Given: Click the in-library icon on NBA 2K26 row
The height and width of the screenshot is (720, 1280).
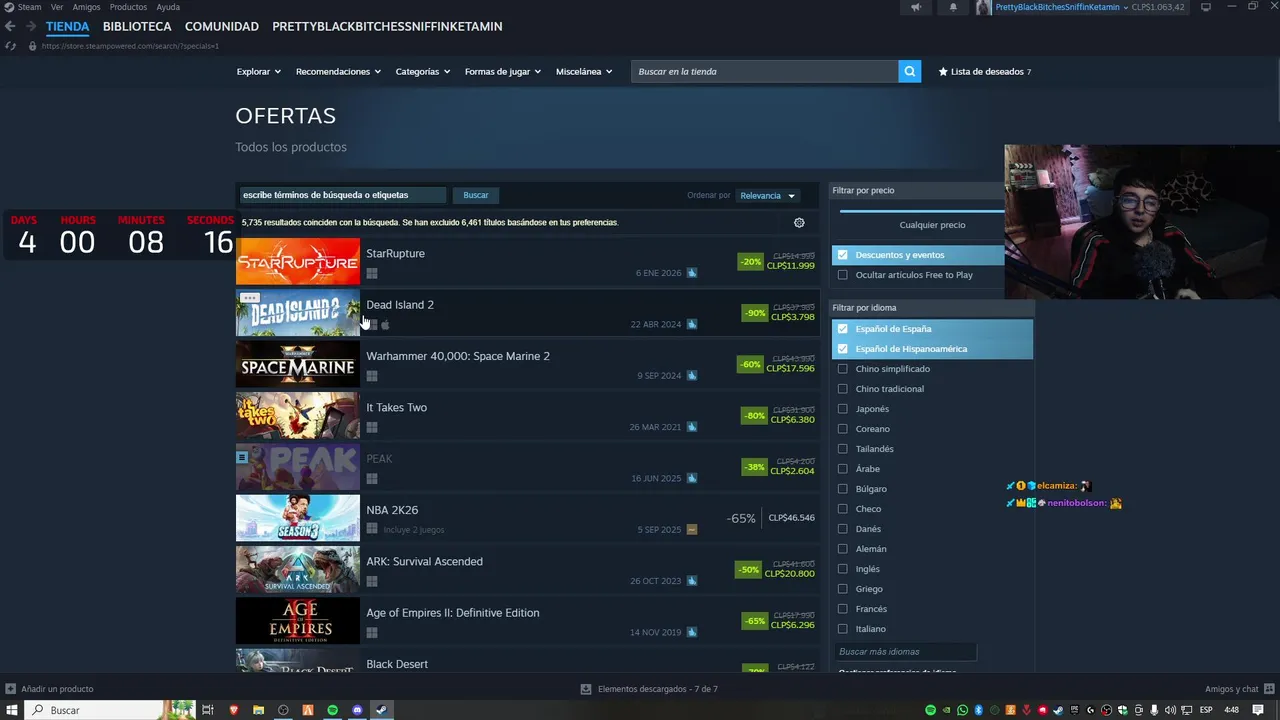Looking at the screenshot, I should click(692, 530).
